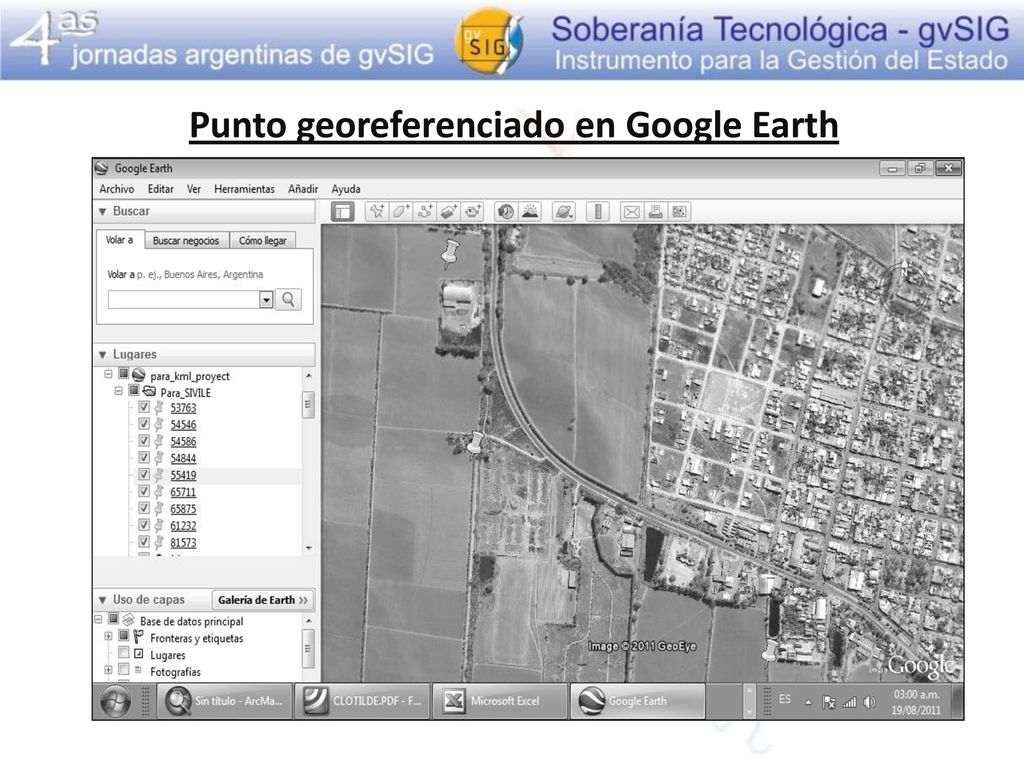Uncheck the 54586 placemark checkbox
The width and height of the screenshot is (1024, 768).
144,441
